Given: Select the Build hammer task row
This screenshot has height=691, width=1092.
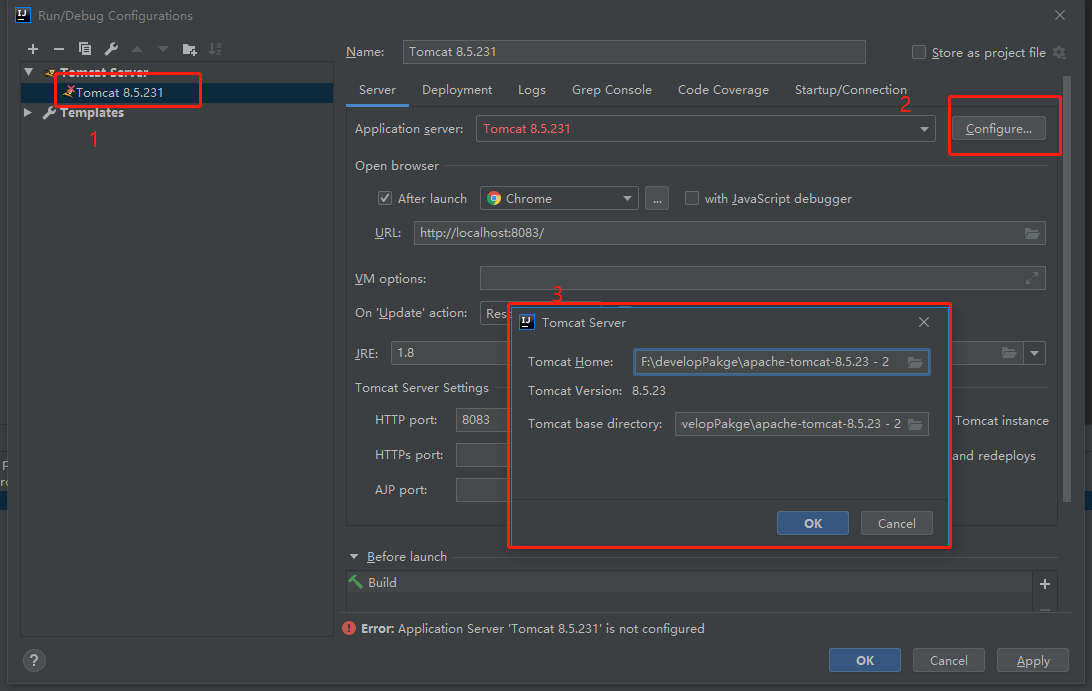Looking at the screenshot, I should click(x=689, y=582).
